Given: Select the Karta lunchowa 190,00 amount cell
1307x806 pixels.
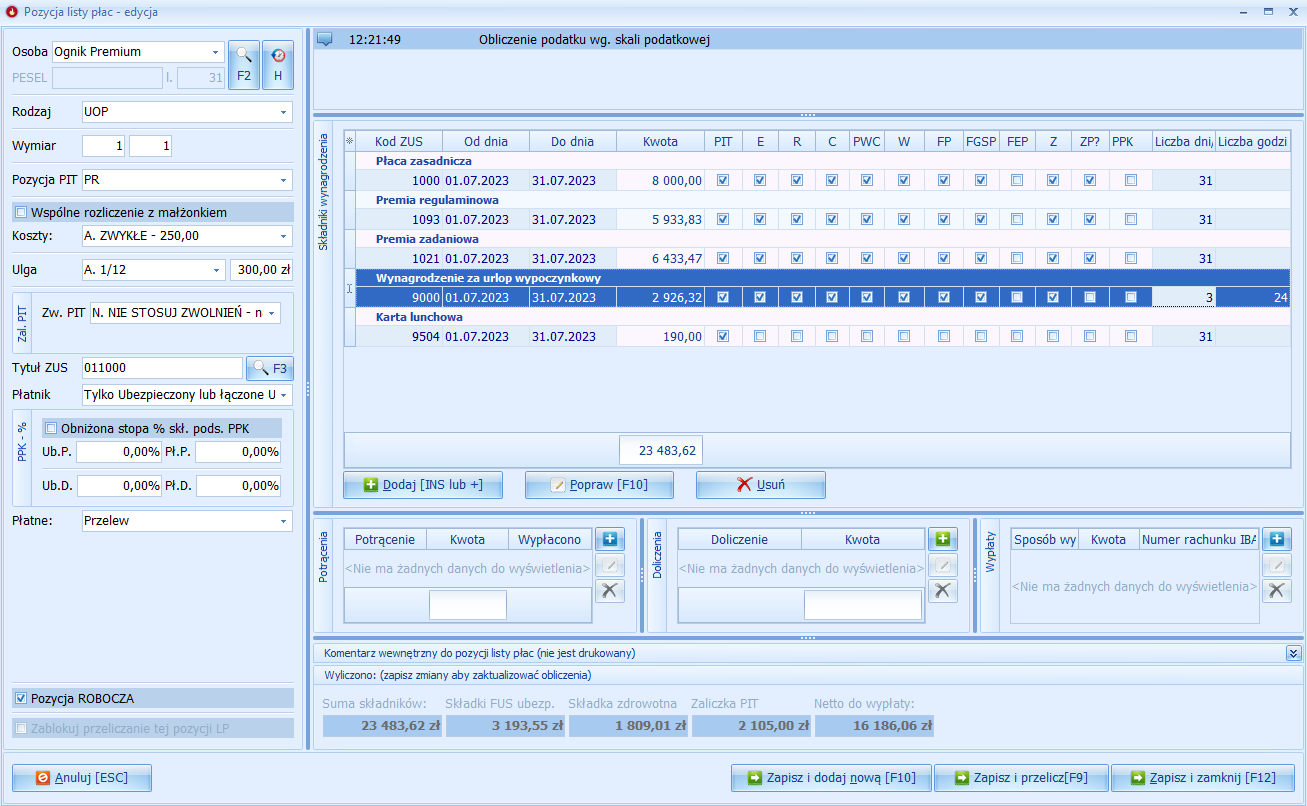Looking at the screenshot, I should (x=660, y=336).
